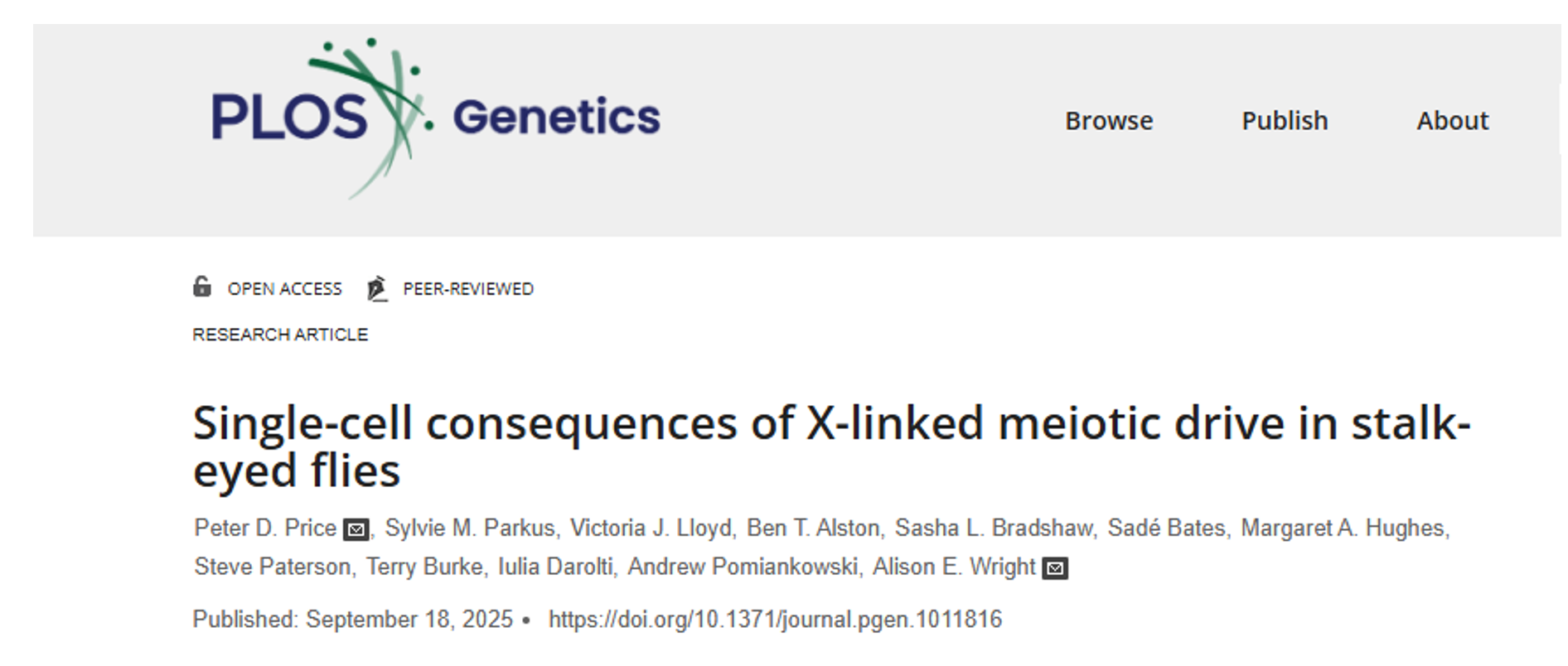
Task: Click the PLOS Genetics logo
Action: pos(436,117)
